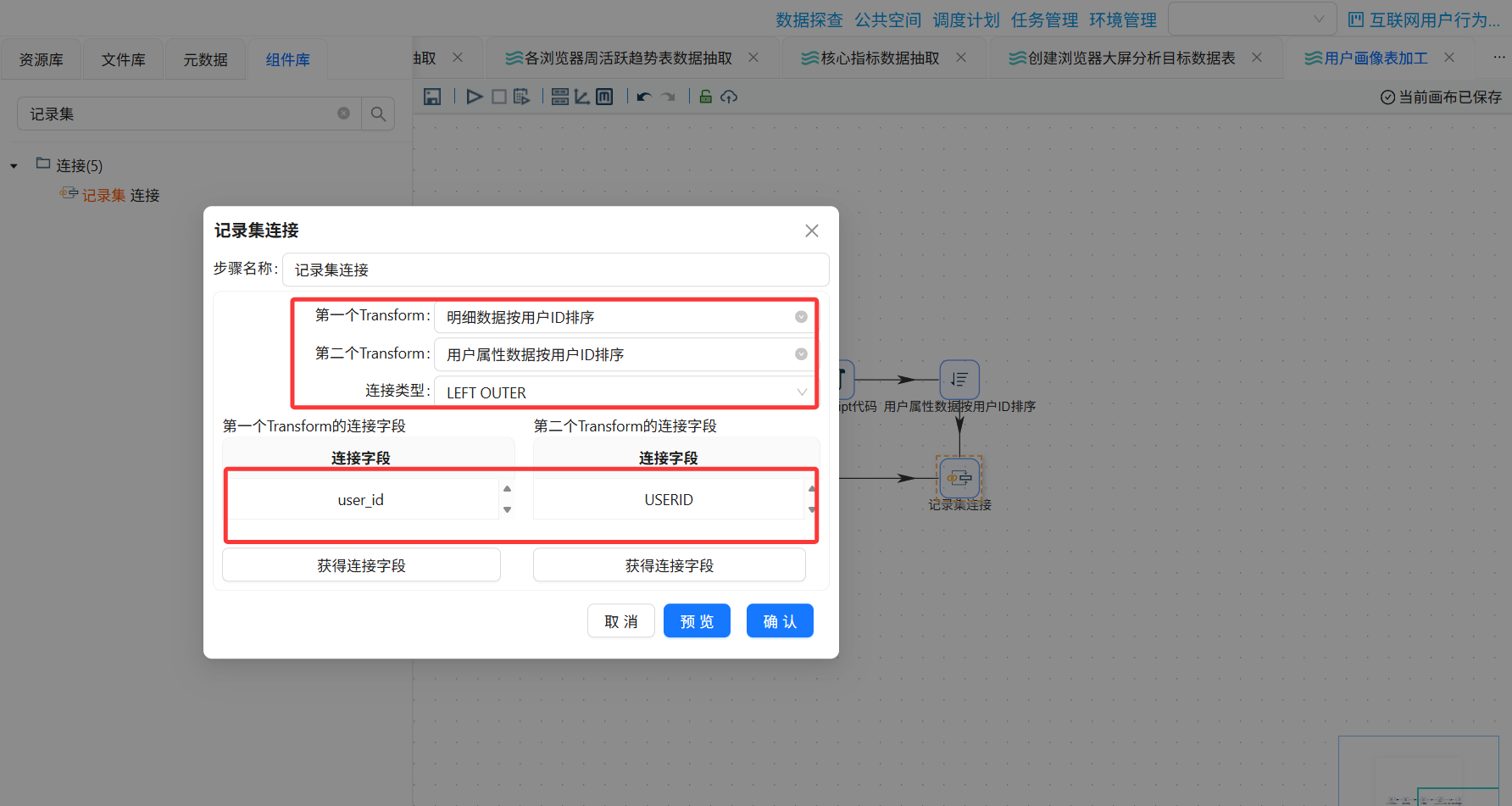Undo the last canvas action
Screen dimensions: 1512x806
[644, 97]
